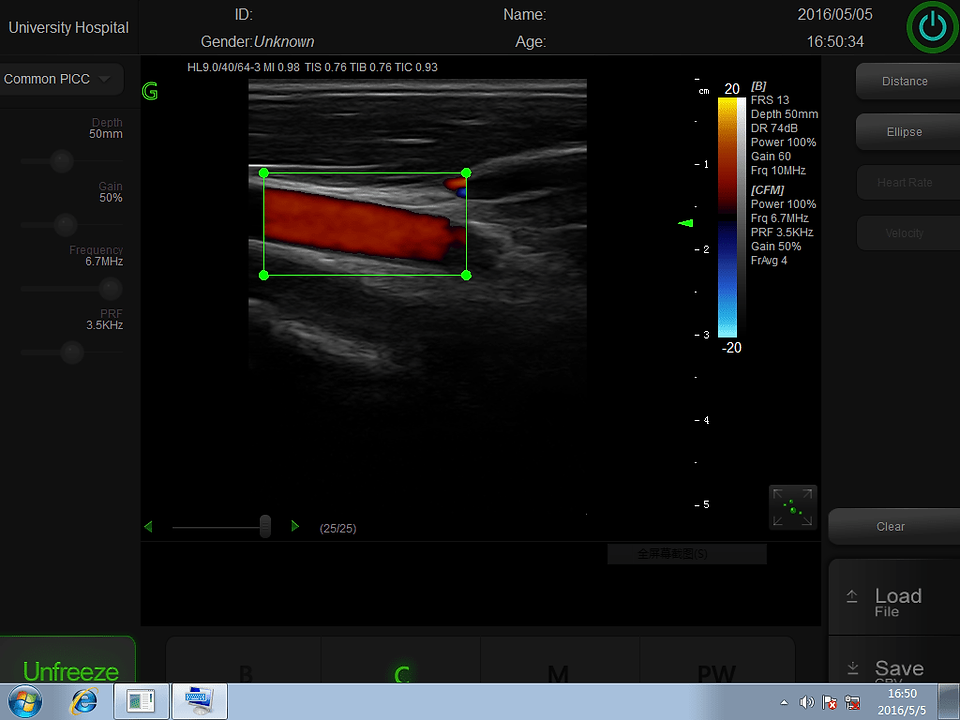This screenshot has width=960, height=720.
Task: Click top-right handle of color ROI box
Action: pyautogui.click(x=466, y=173)
